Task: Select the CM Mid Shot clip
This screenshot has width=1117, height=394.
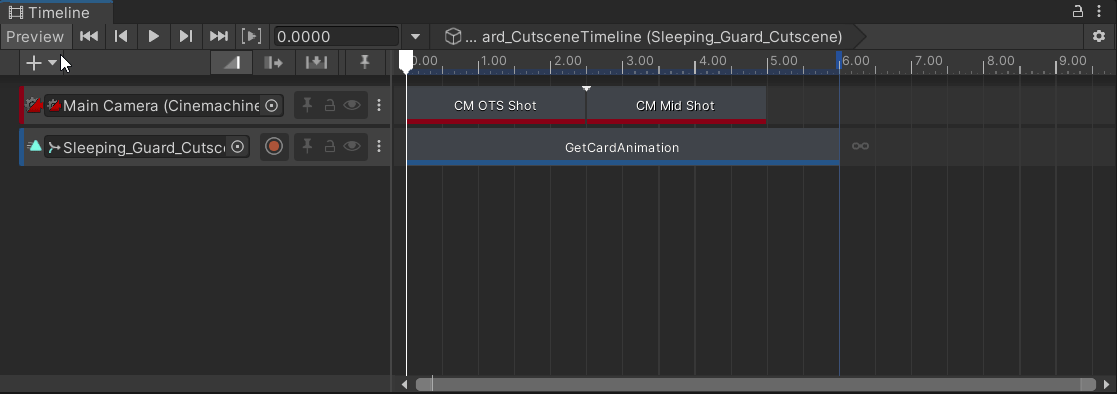Action: tap(676, 105)
